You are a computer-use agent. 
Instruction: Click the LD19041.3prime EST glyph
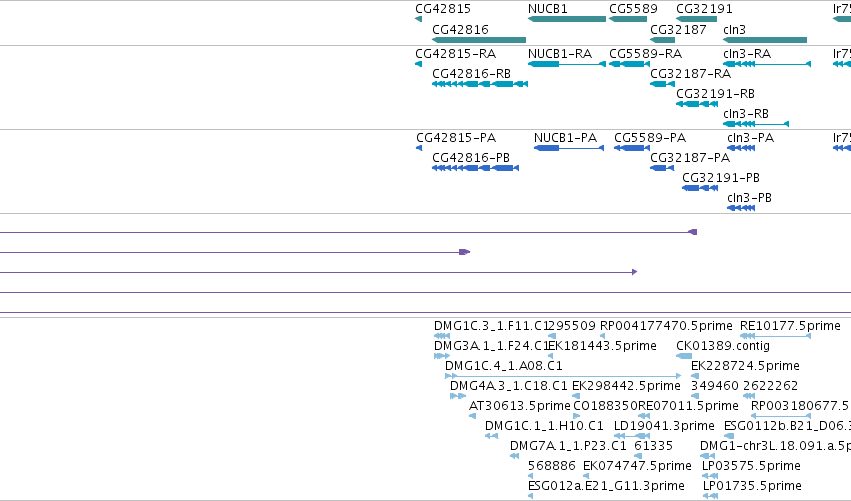click(632, 436)
